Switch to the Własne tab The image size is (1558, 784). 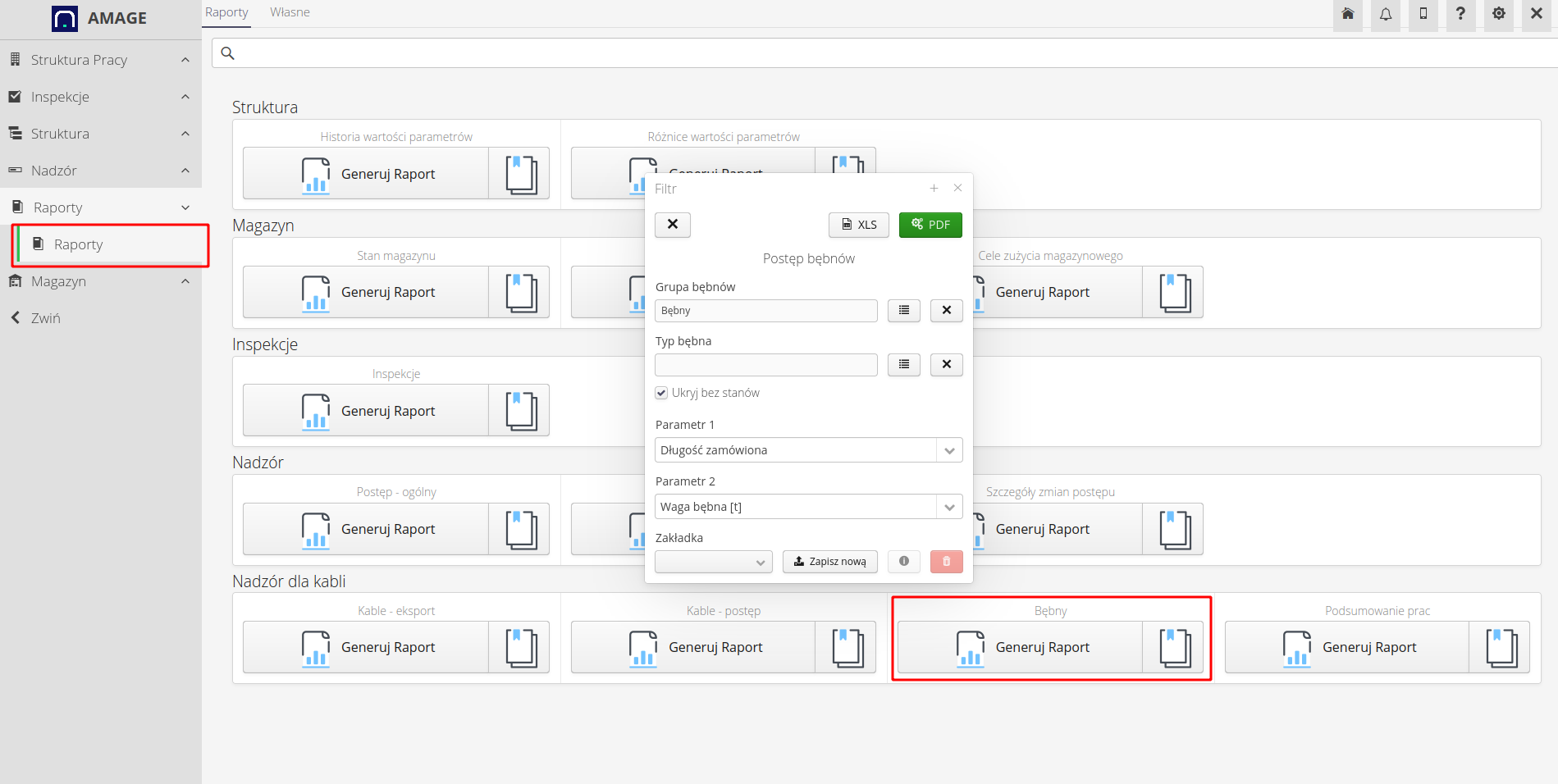coord(290,12)
